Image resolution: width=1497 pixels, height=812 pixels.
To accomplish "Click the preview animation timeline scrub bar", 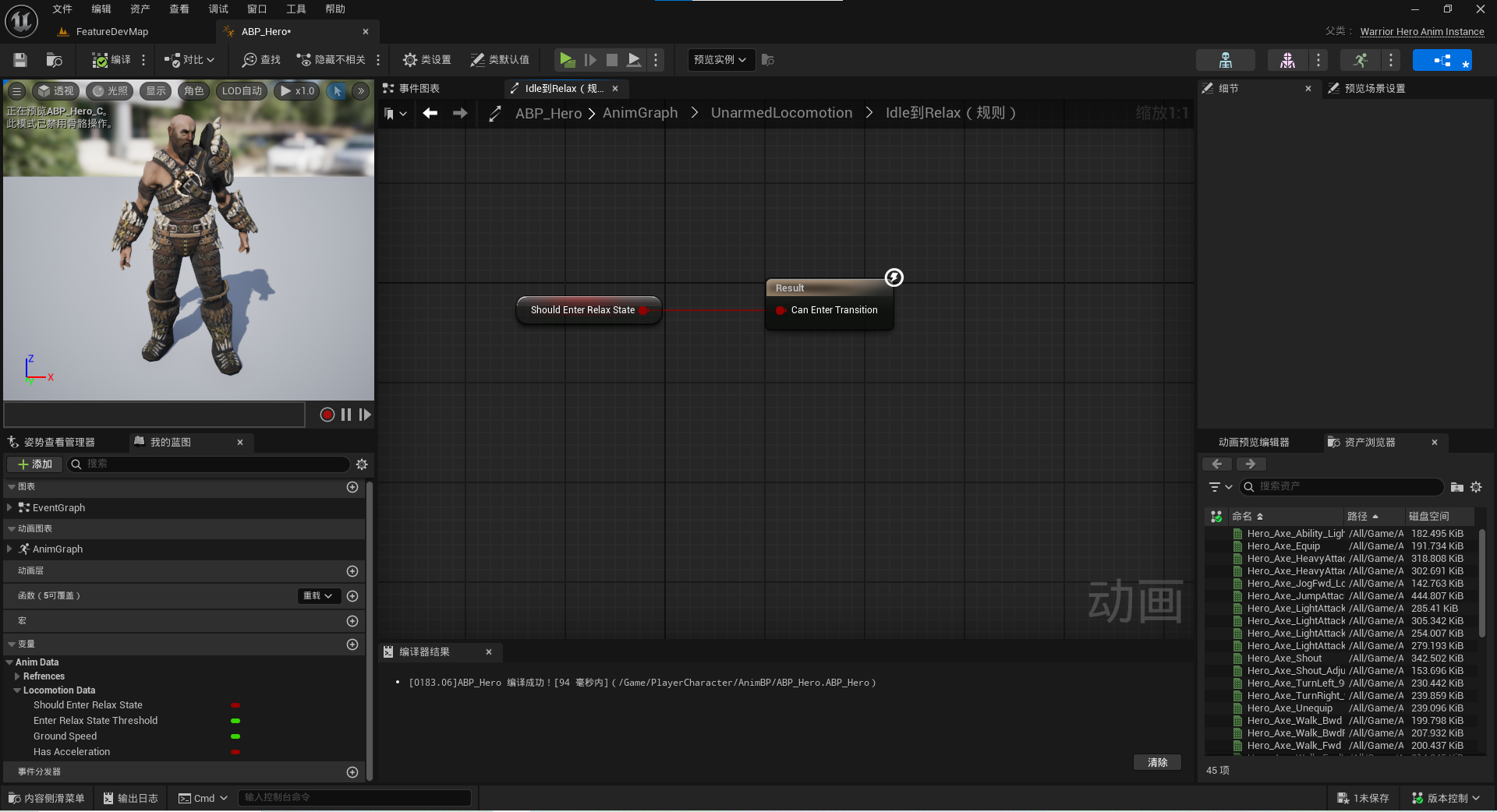I will point(154,415).
